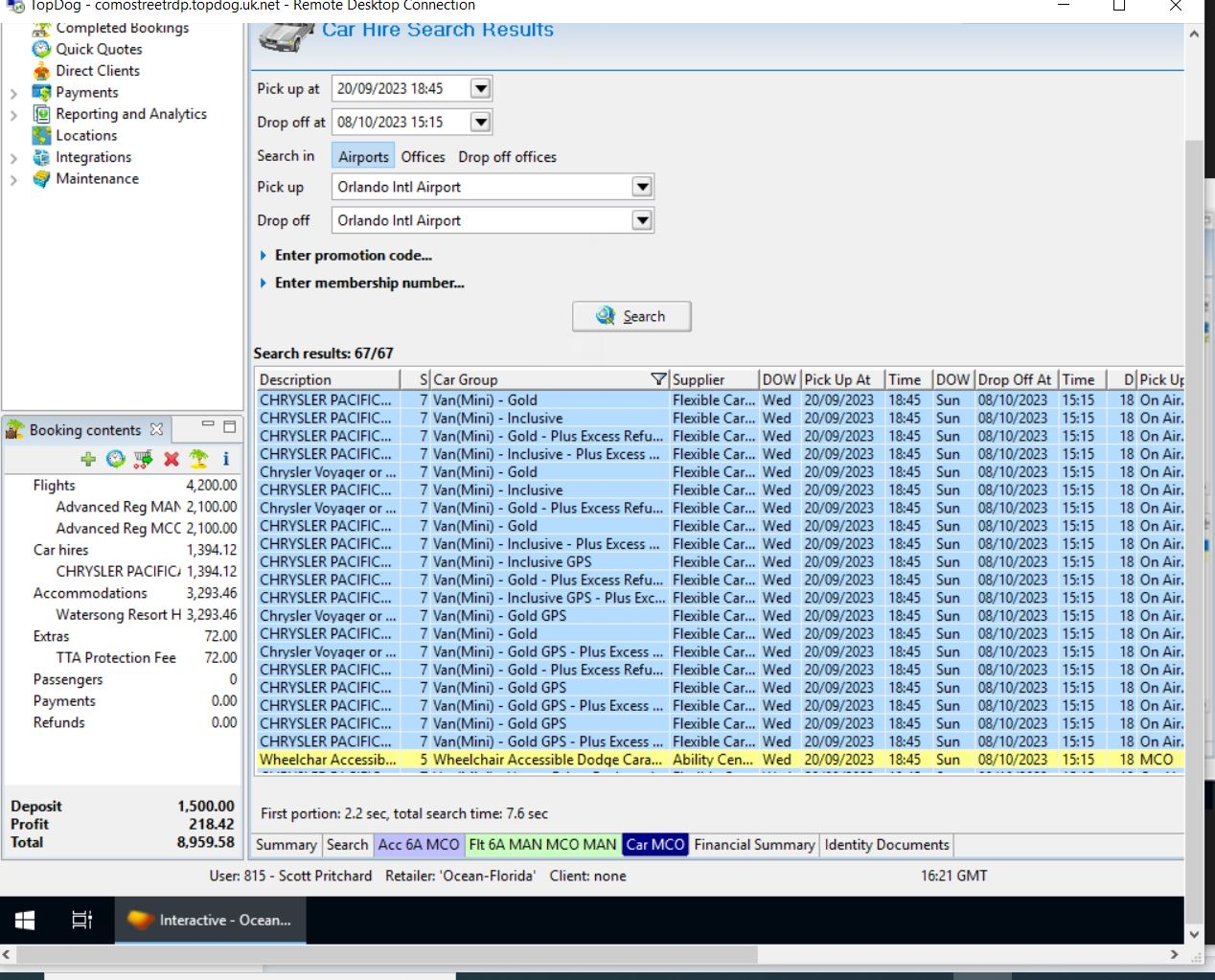Viewport: 1215px width, 980px height.
Task: Switch to the Summary tab
Action: click(287, 845)
